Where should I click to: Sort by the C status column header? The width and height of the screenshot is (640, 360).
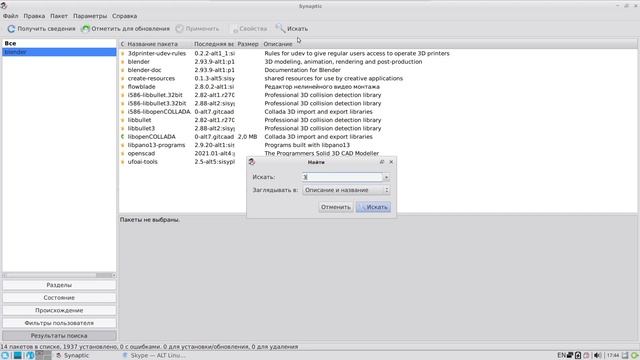(122, 44)
